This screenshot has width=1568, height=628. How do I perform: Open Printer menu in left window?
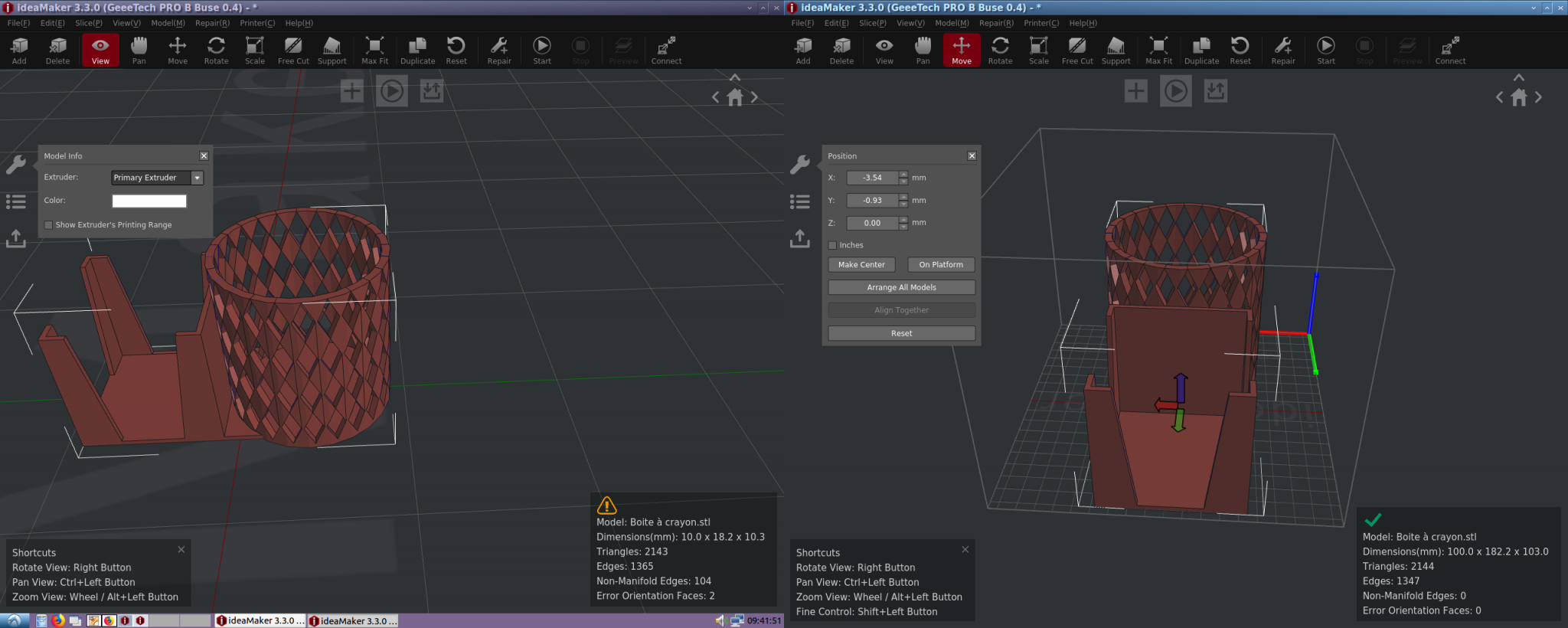(257, 23)
